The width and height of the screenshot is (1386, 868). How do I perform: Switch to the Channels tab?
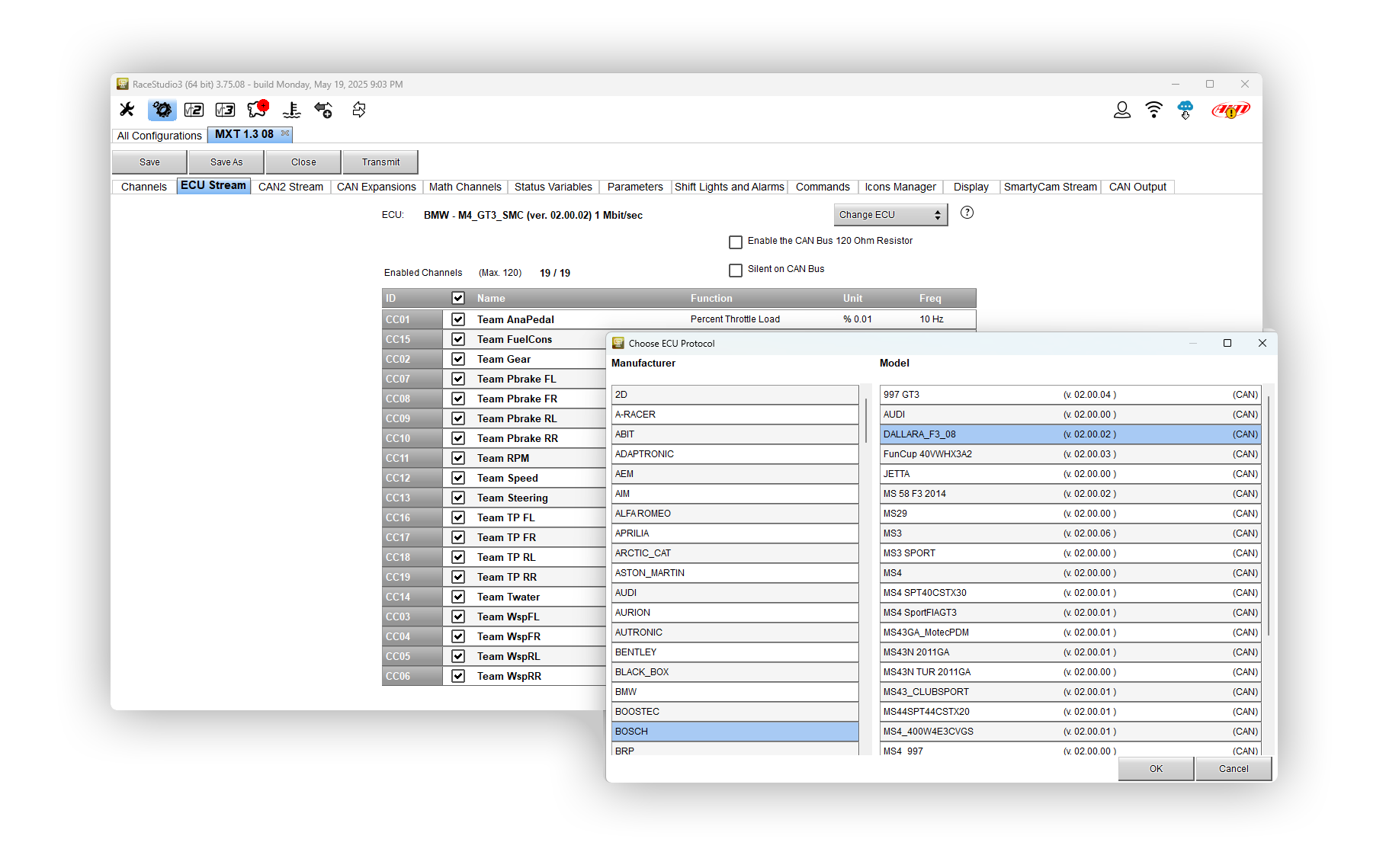coord(143,187)
